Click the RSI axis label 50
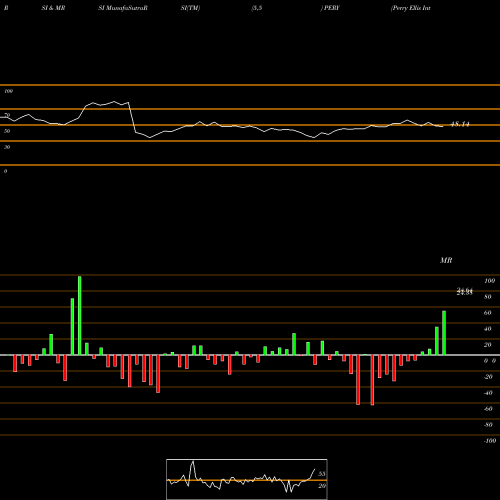The width and height of the screenshot is (500, 500). 7,131
